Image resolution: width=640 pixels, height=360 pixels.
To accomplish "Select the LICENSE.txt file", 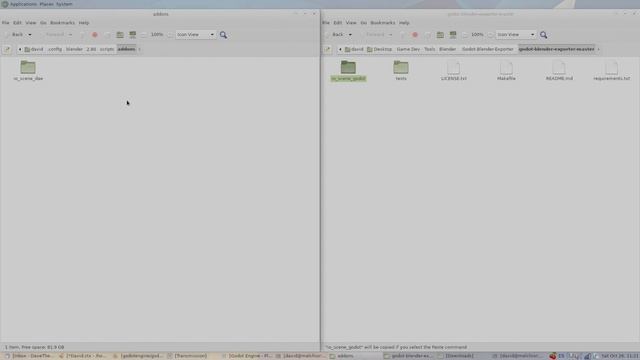I will 453,70.
